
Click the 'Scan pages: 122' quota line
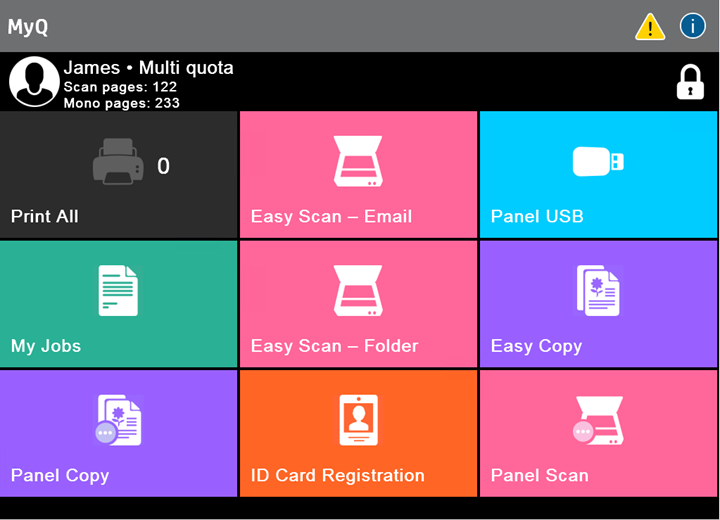tap(120, 87)
